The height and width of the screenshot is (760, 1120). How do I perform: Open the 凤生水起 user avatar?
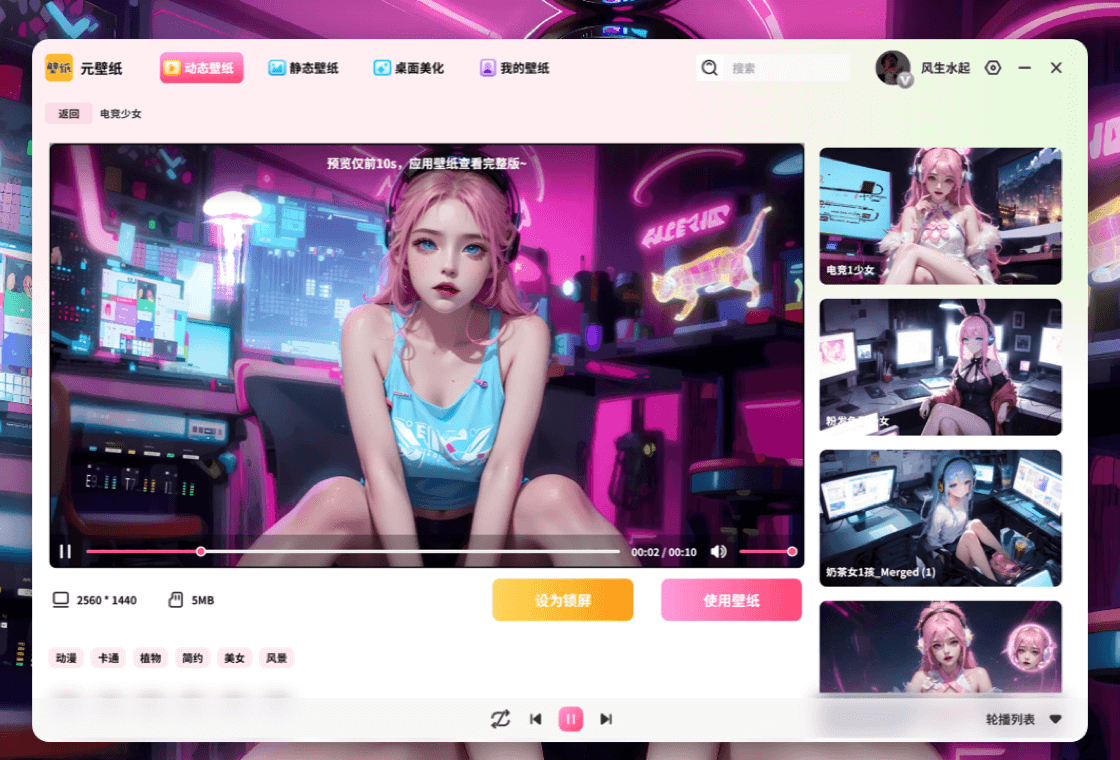pos(892,68)
